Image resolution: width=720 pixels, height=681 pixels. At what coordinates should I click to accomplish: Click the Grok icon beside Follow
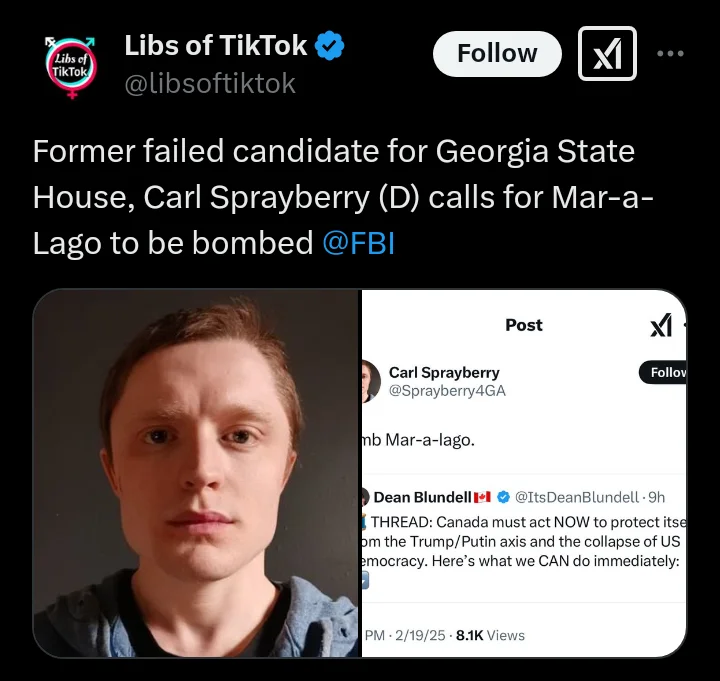pos(607,54)
